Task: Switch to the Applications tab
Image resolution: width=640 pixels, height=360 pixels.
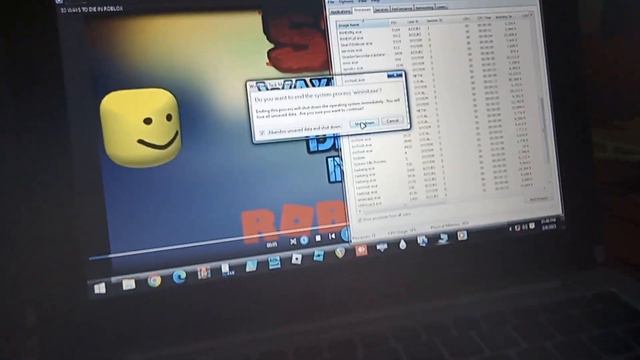Action: [341, 11]
